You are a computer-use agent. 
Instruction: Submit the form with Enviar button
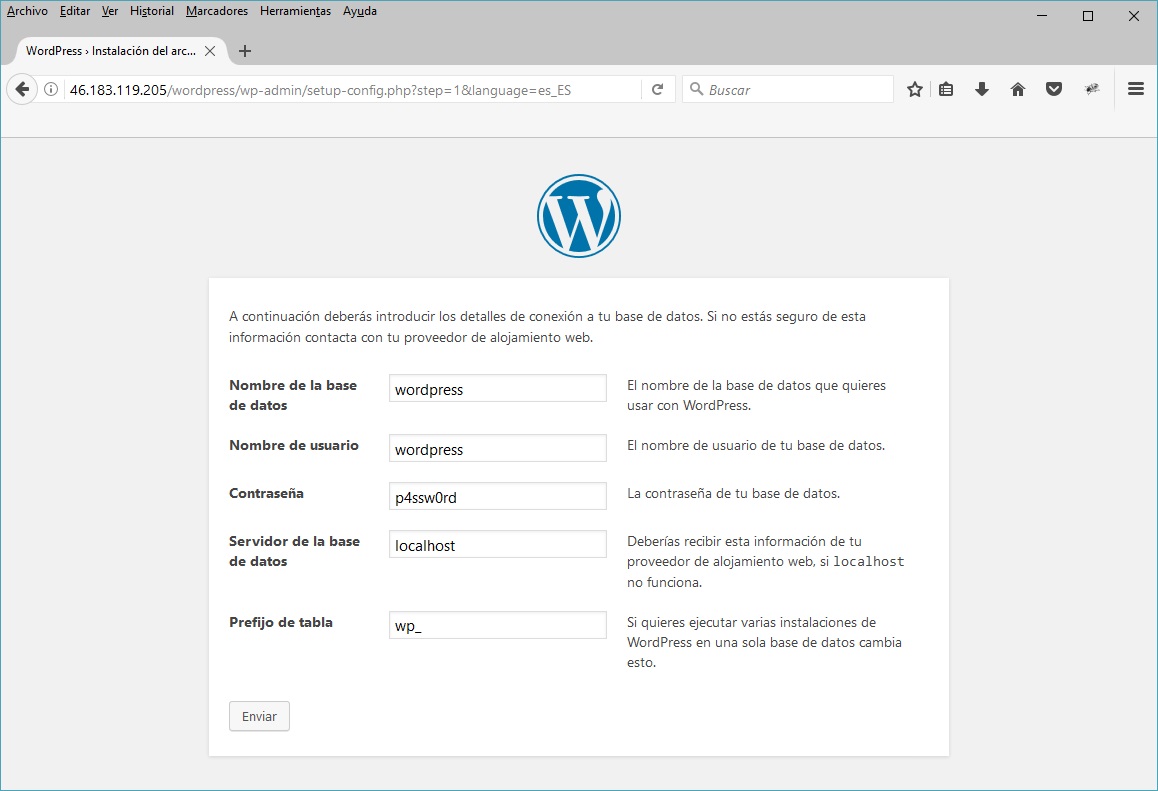coord(259,716)
